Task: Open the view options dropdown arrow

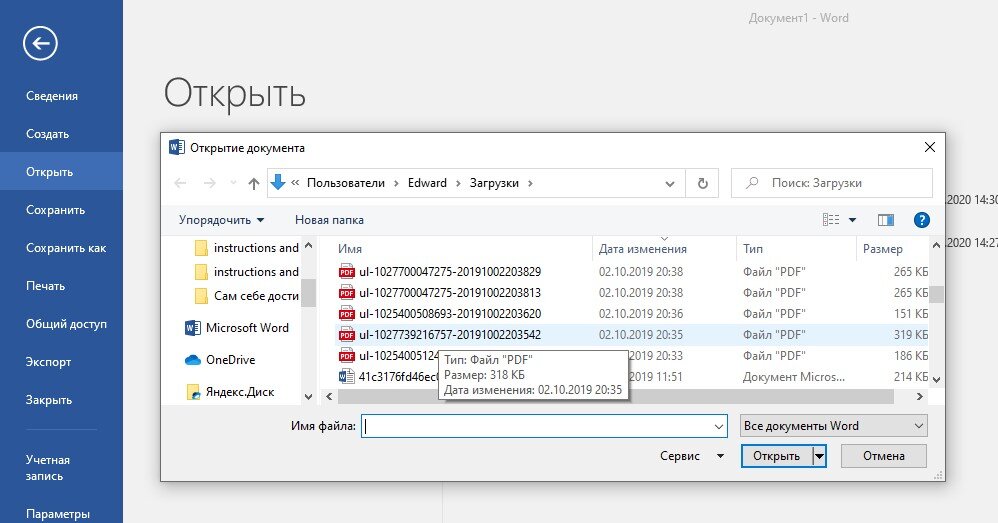Action: point(852,220)
